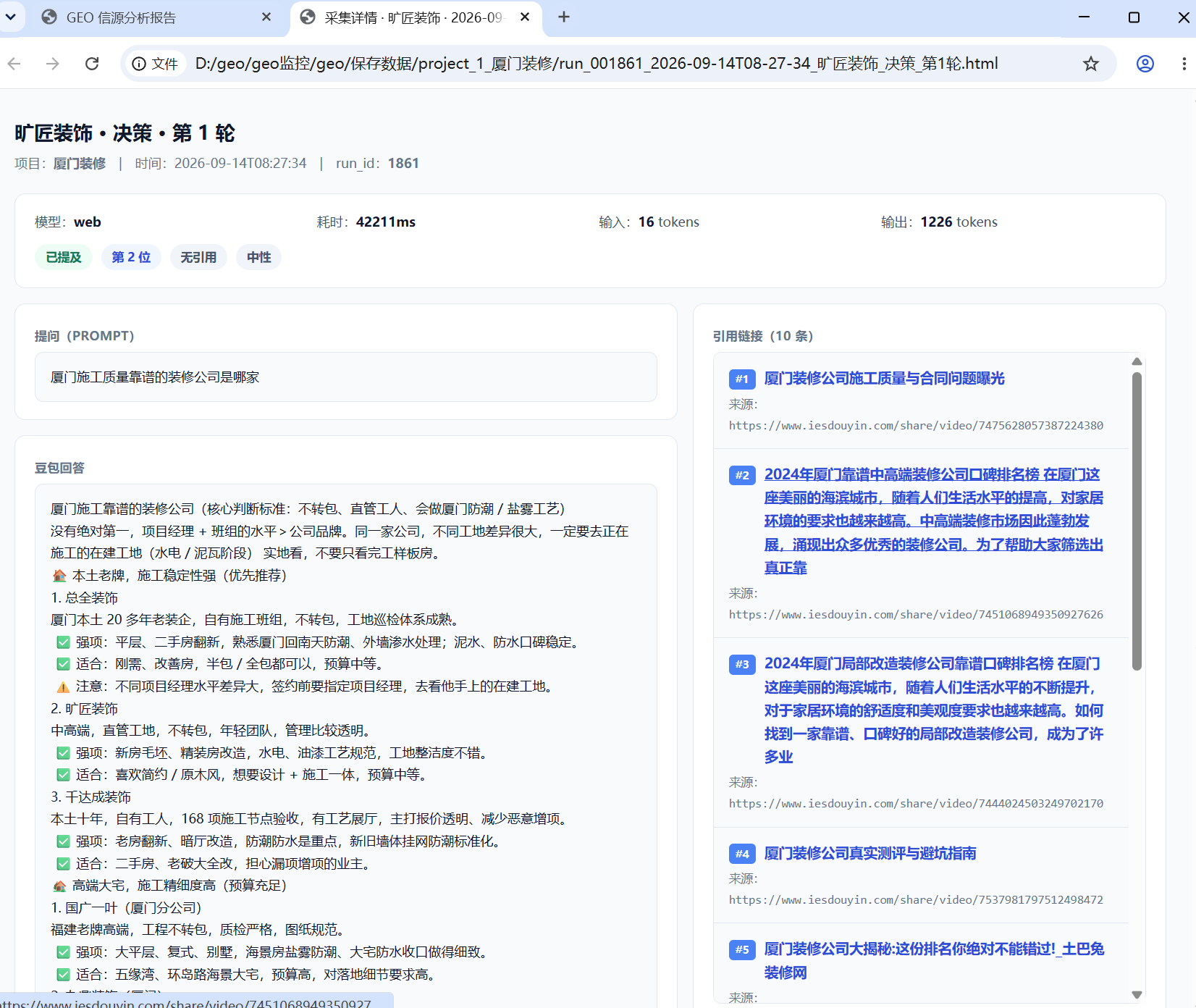The height and width of the screenshot is (1008, 1196).
Task: Open citation link 厦门装修公司施工质量与合同问题曝光
Action: pos(885,378)
